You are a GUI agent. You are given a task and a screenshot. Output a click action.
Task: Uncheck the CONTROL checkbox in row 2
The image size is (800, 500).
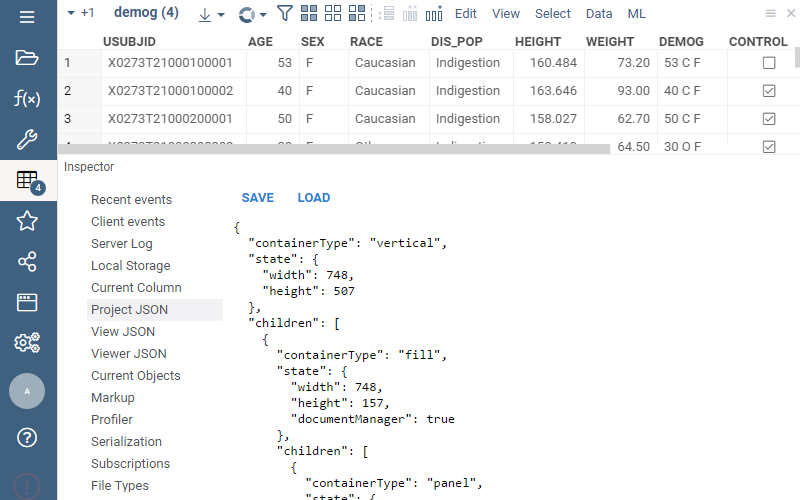click(769, 91)
